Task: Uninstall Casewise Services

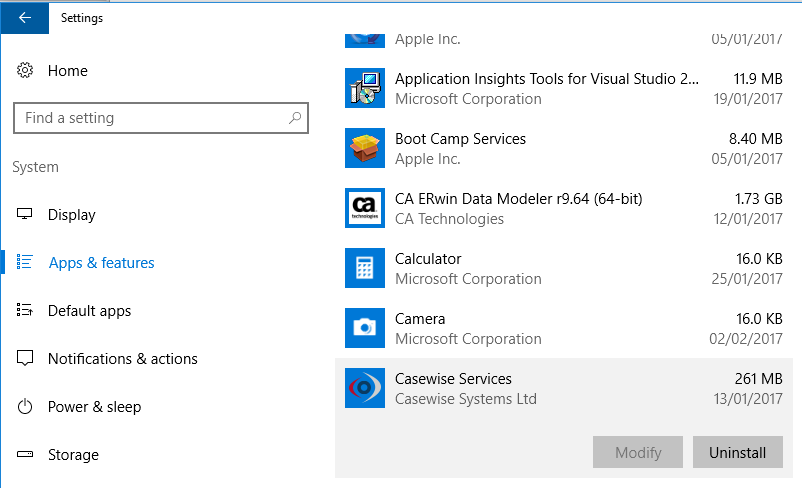Action: click(x=738, y=452)
